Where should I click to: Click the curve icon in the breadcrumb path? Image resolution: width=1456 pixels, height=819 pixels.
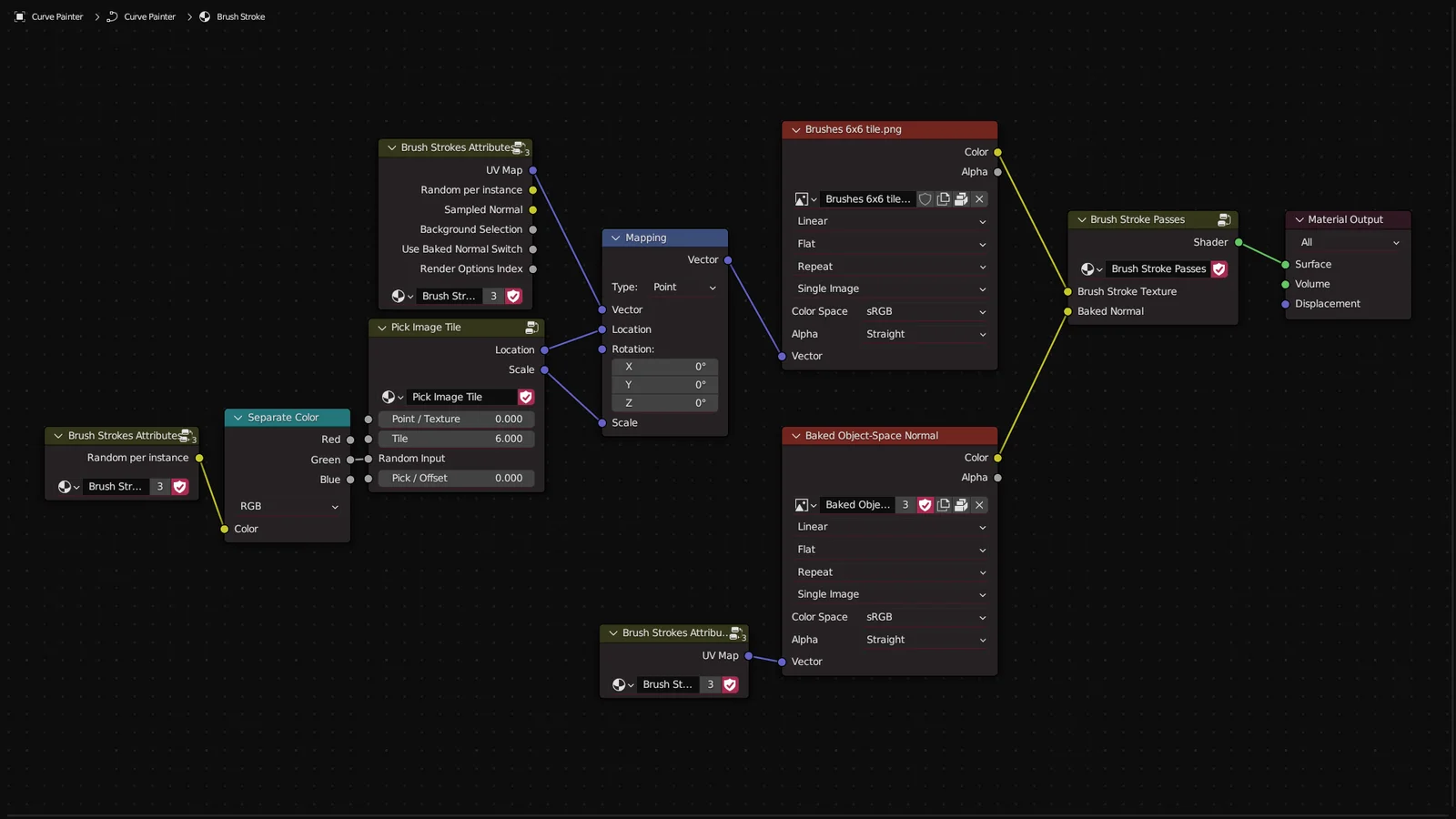coord(111,16)
